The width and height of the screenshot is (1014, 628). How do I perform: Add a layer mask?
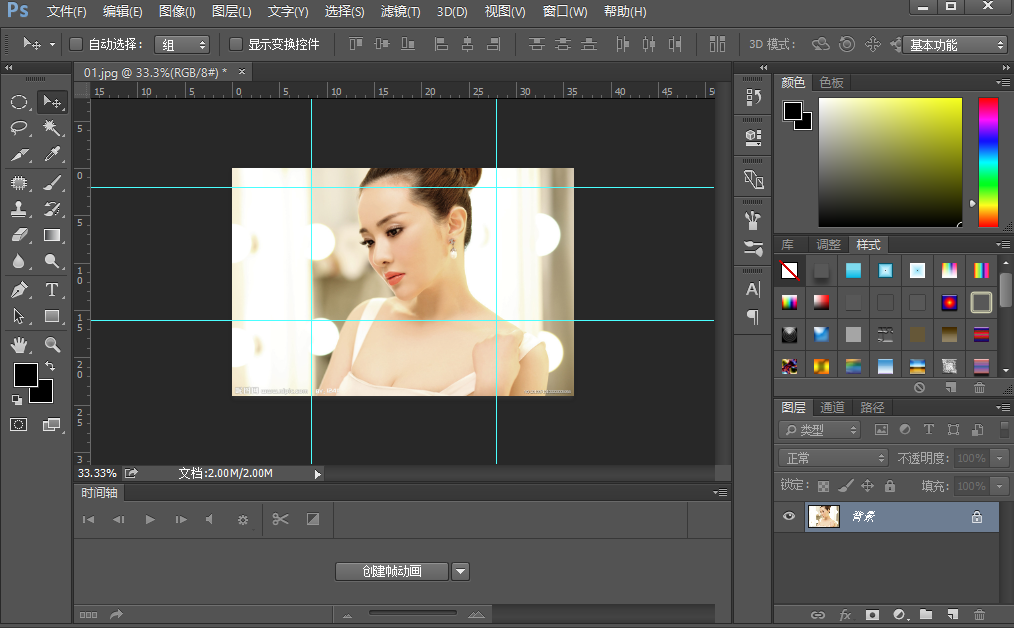872,614
